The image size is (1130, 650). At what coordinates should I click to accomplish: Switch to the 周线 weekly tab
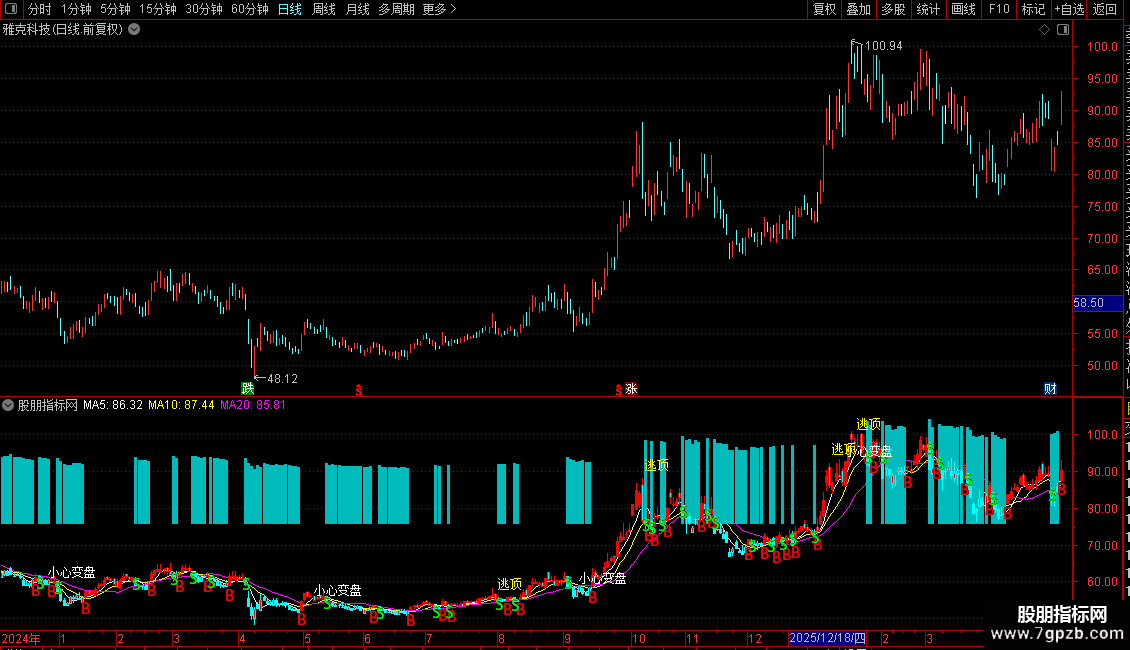pos(324,9)
